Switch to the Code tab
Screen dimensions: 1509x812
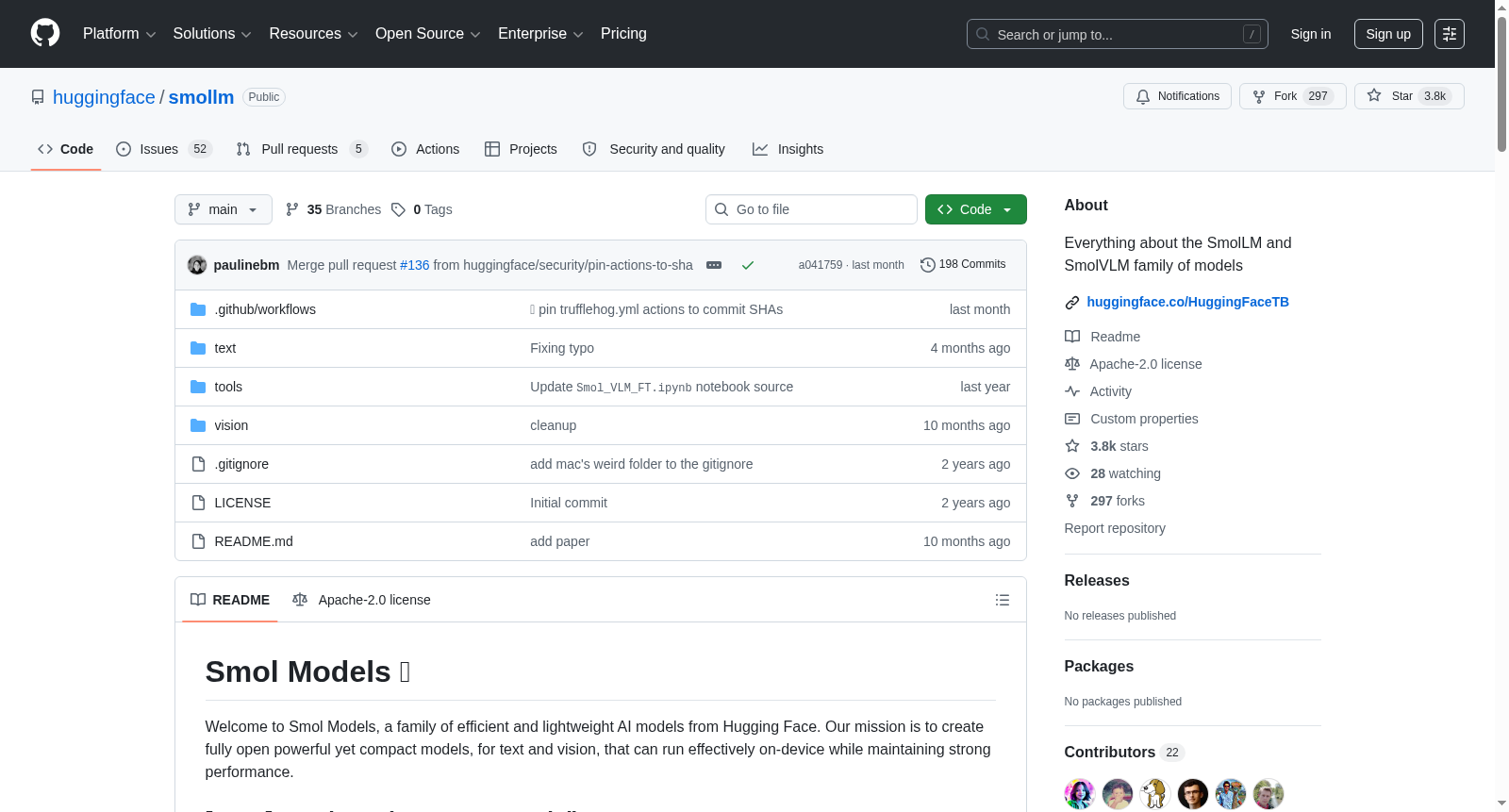pos(65,149)
